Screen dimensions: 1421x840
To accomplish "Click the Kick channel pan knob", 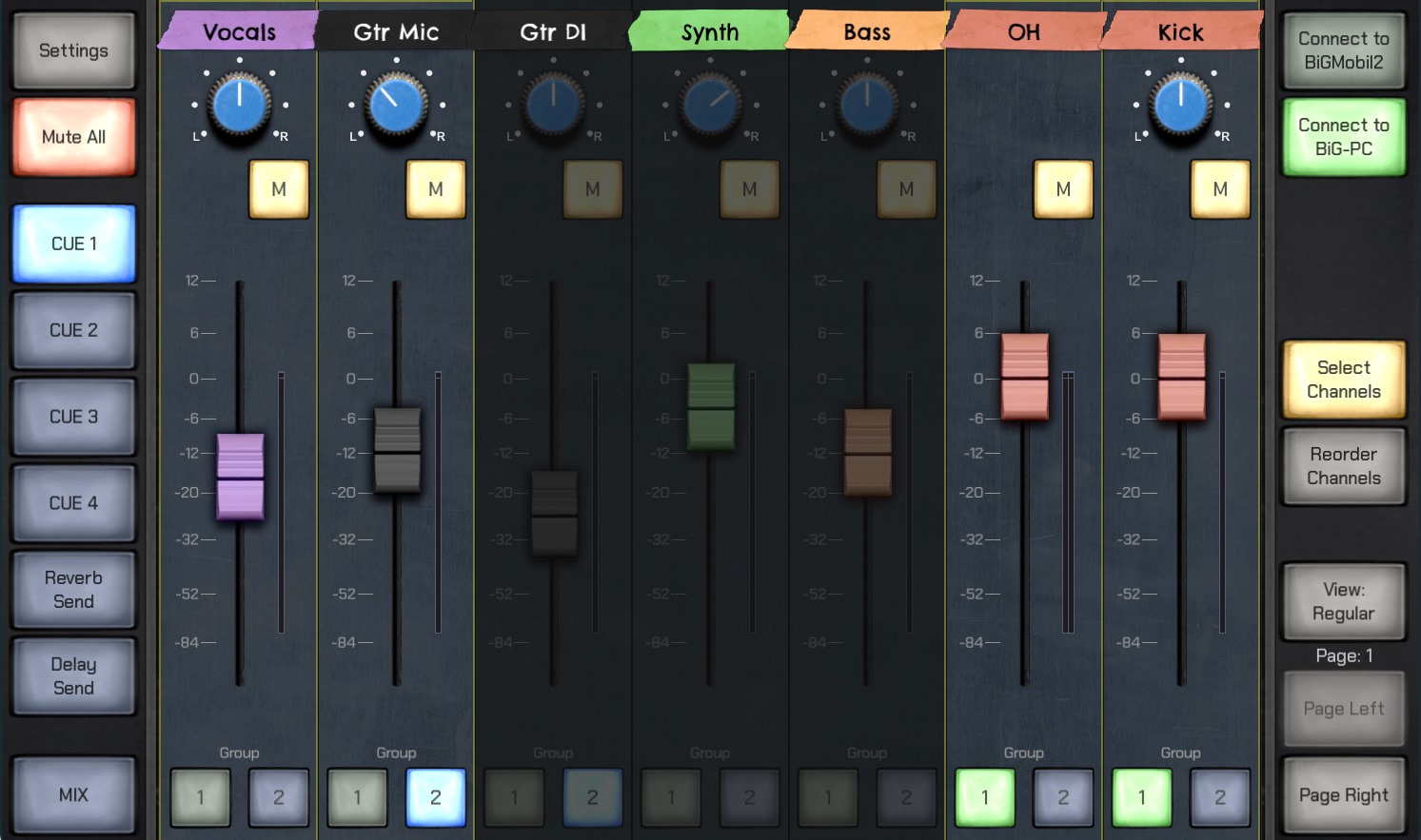I will point(1180,105).
